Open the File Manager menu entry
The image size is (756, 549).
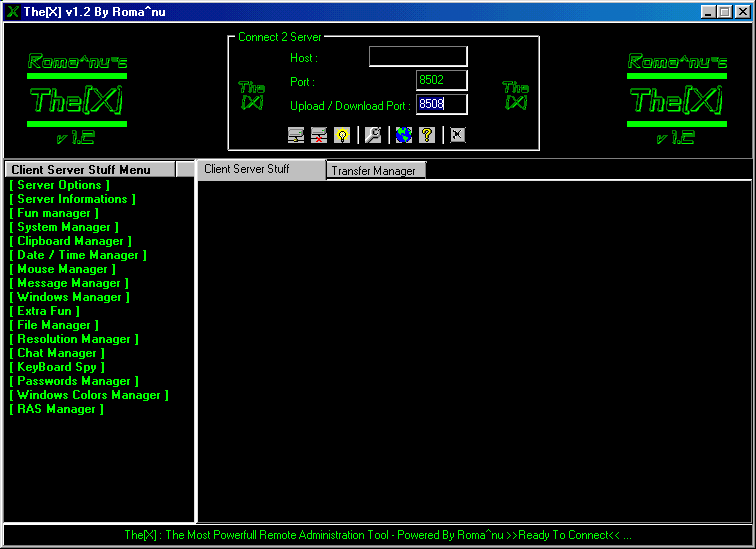click(x=54, y=325)
